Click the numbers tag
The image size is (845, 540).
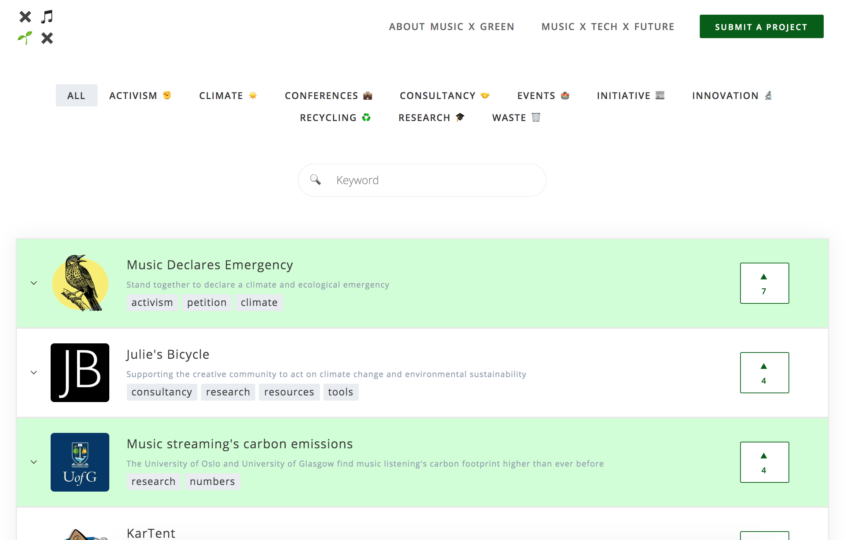click(x=212, y=481)
